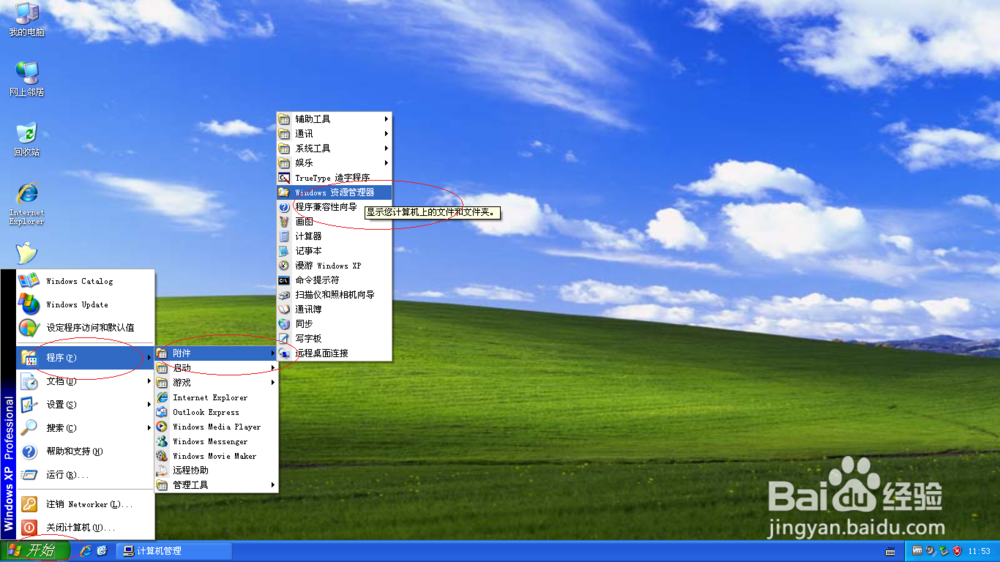This screenshot has width=1000, height=562.
Task: Expand the 辅助工具 submenu arrow
Action: click(x=386, y=119)
